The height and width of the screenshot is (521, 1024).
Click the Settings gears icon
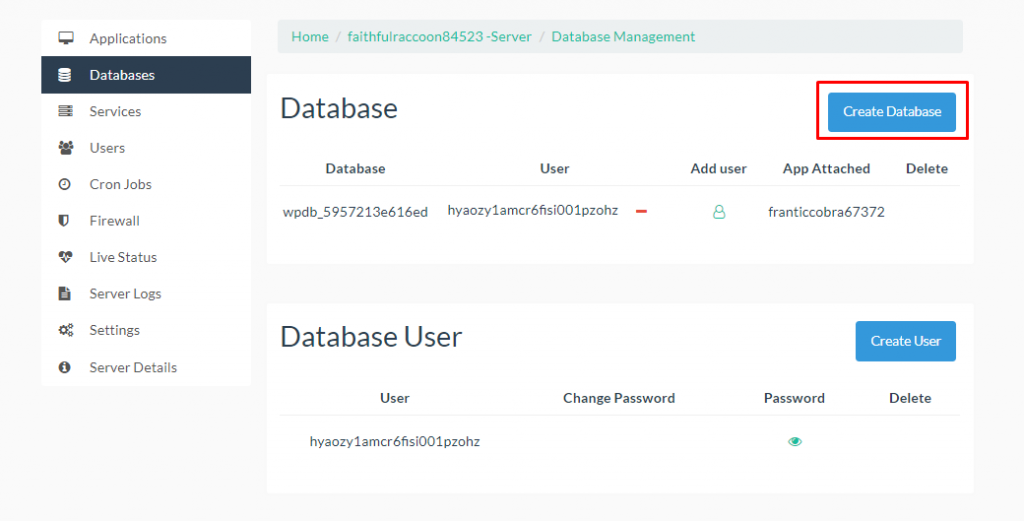[x=65, y=330]
